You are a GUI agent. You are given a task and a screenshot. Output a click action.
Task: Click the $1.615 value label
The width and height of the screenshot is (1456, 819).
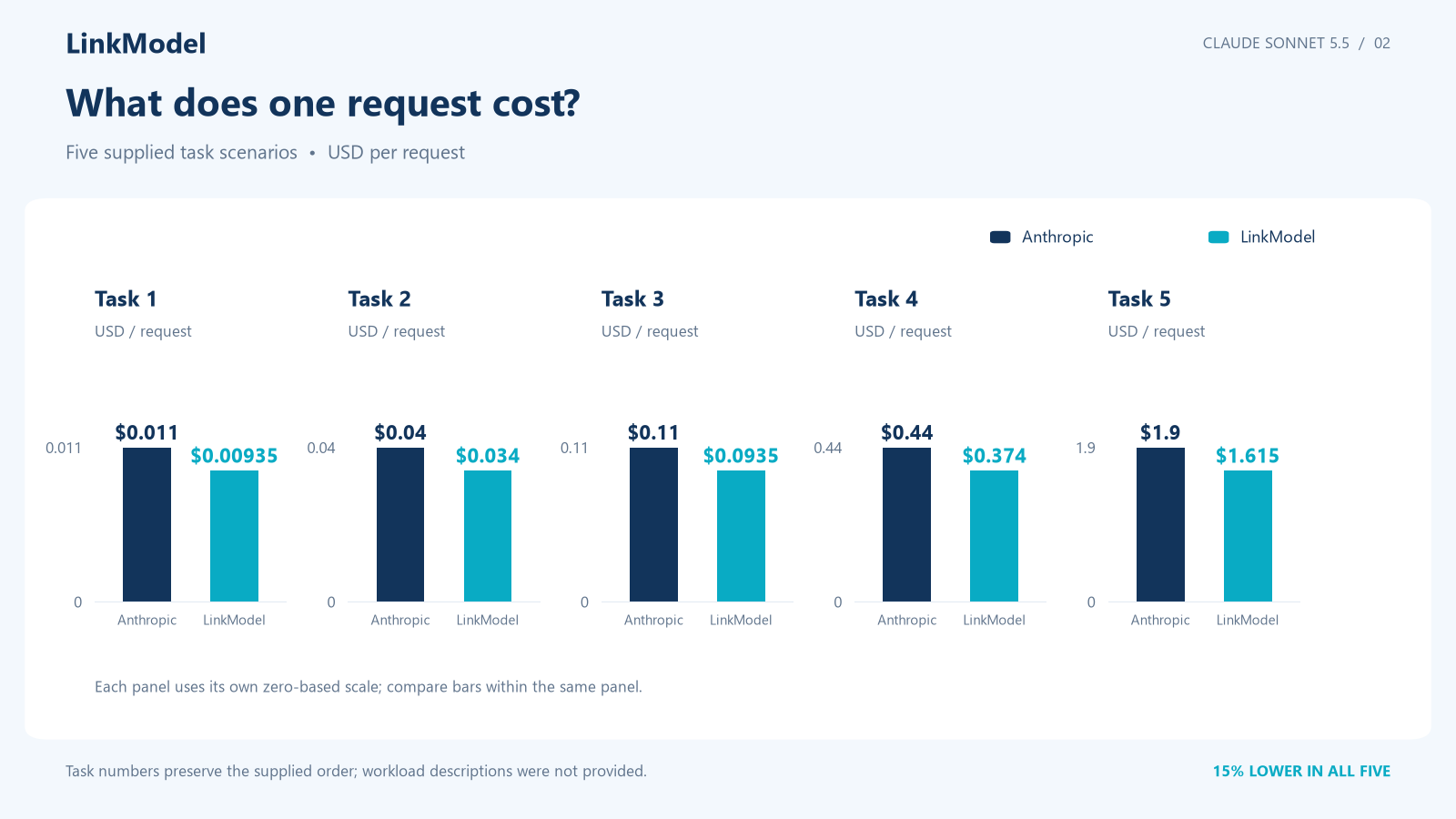tap(1248, 456)
